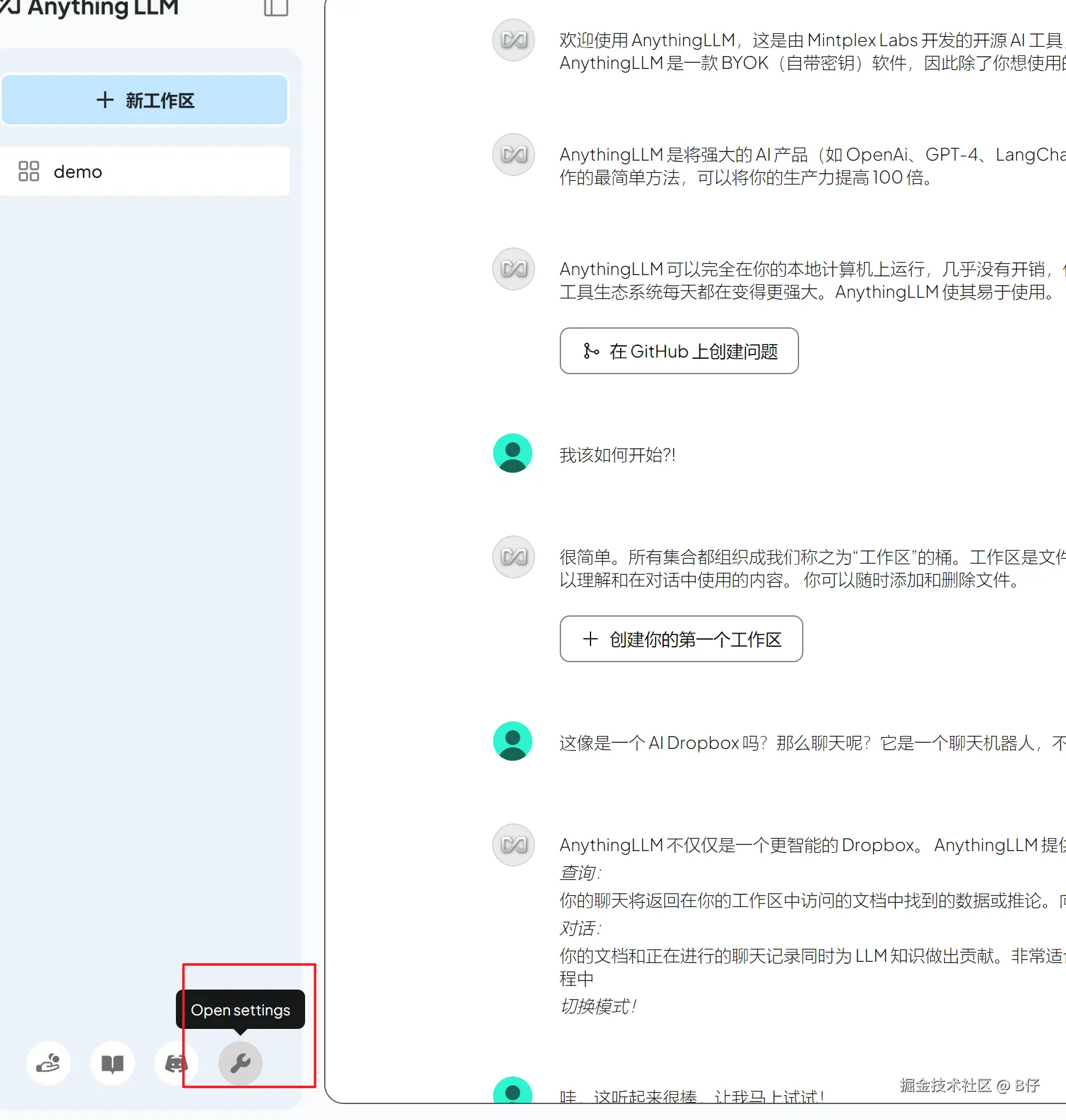Click the message starting 很简单。所有集合都组织成

click(813, 568)
